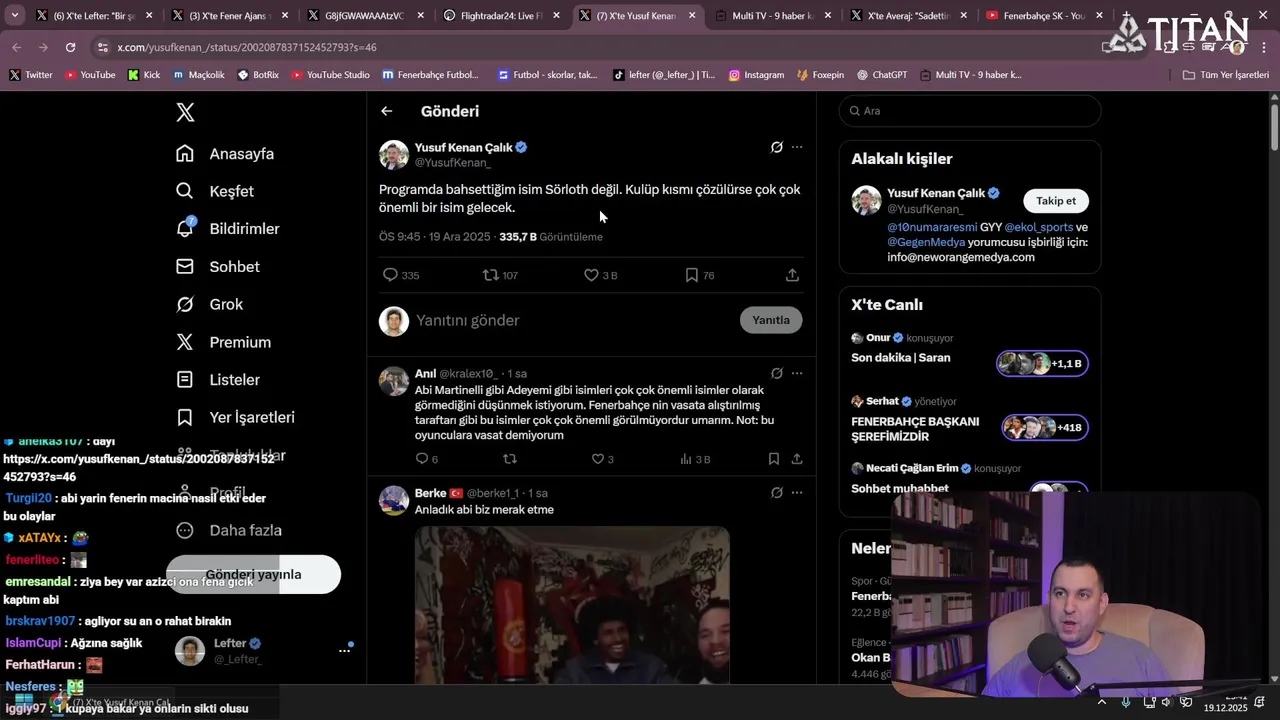Screen dimensions: 1280x720
Task: Open @10numararesmi mention link
Action: (932, 227)
